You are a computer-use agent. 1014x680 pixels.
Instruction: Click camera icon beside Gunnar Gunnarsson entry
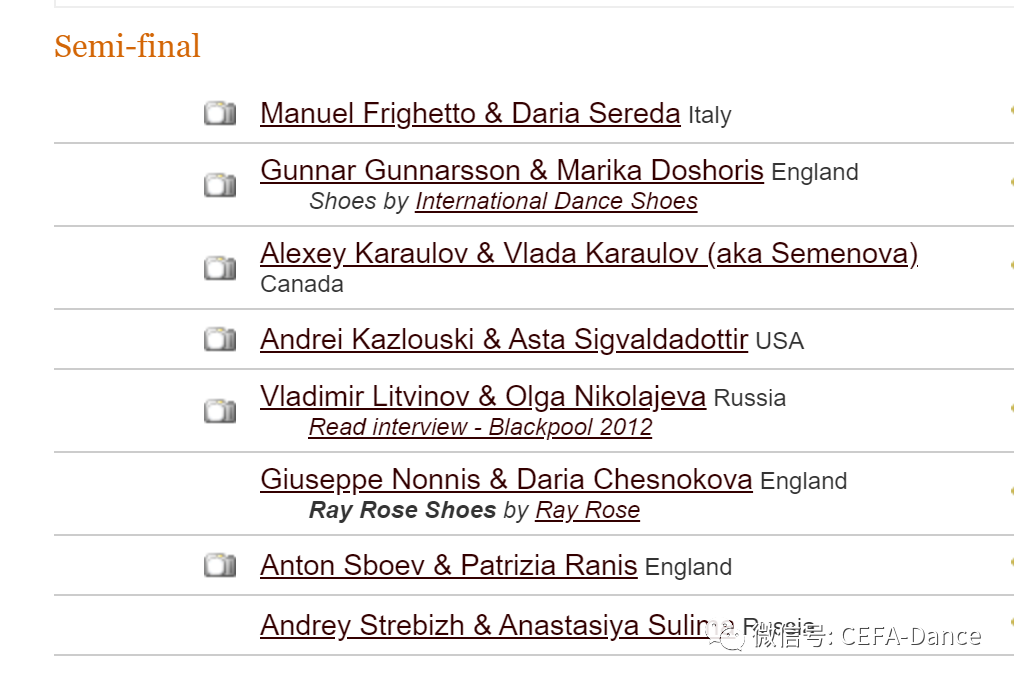pyautogui.click(x=220, y=184)
